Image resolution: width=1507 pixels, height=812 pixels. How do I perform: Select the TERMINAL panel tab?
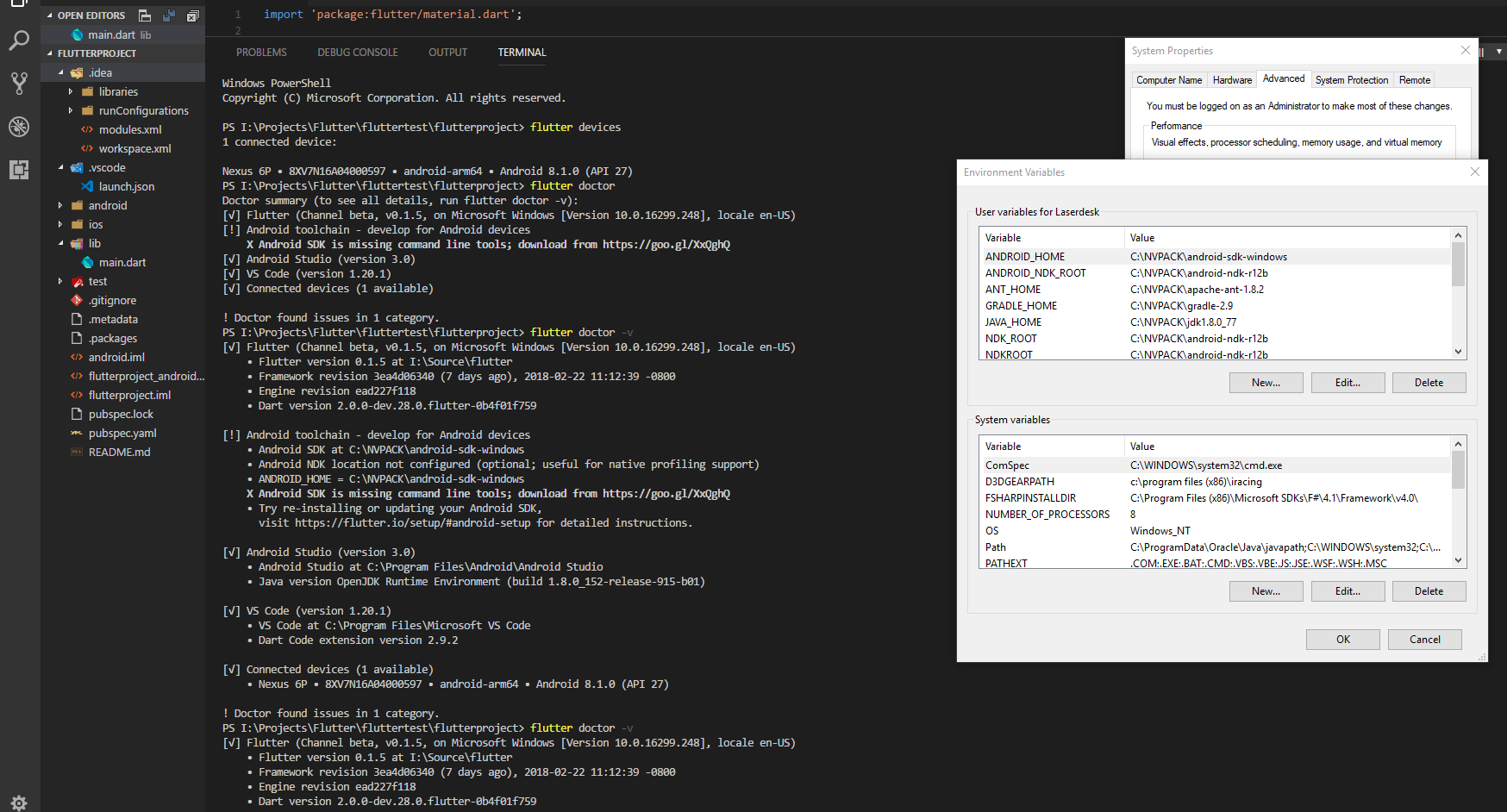pos(522,53)
